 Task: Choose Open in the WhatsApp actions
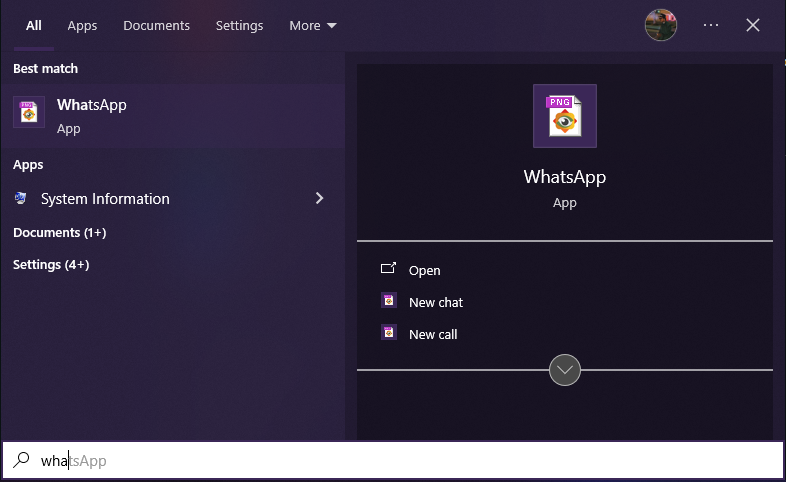click(425, 271)
